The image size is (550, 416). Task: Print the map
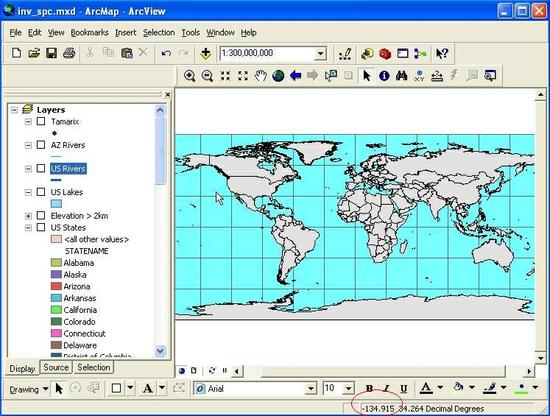[69, 53]
